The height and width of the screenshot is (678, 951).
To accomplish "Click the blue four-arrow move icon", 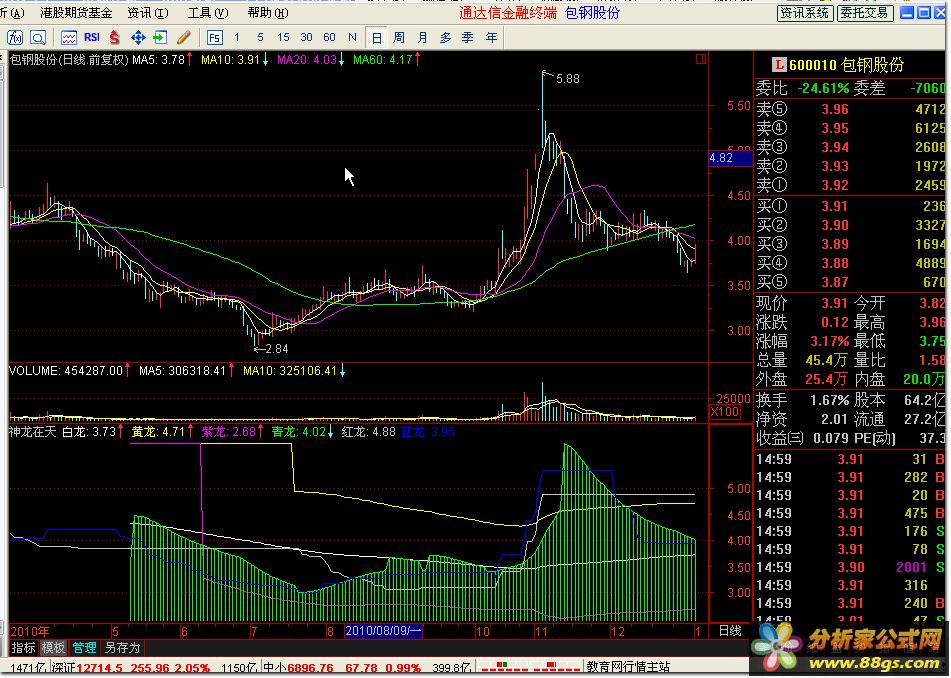I will pos(138,38).
